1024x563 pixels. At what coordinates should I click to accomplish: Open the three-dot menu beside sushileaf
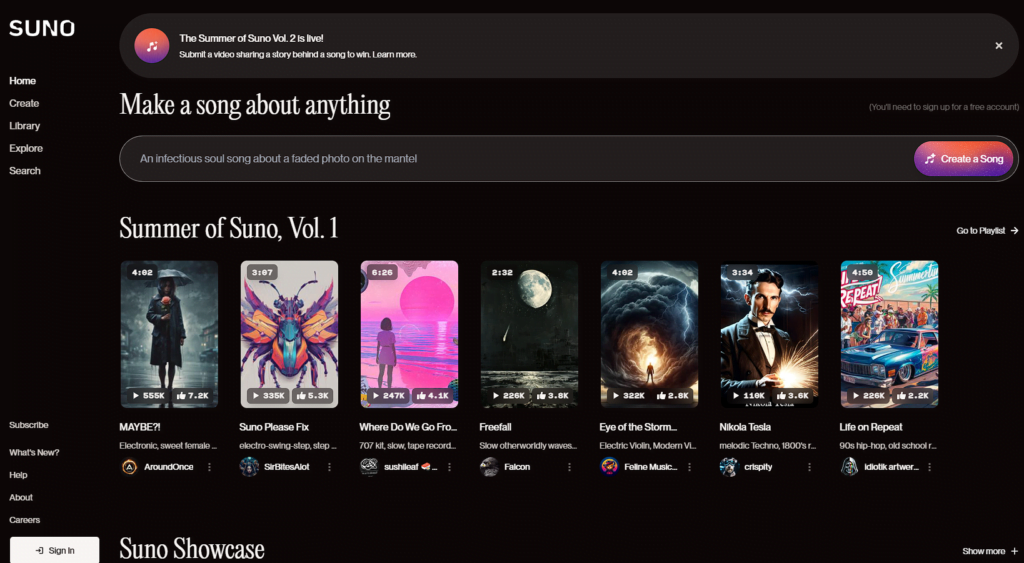[x=449, y=467]
